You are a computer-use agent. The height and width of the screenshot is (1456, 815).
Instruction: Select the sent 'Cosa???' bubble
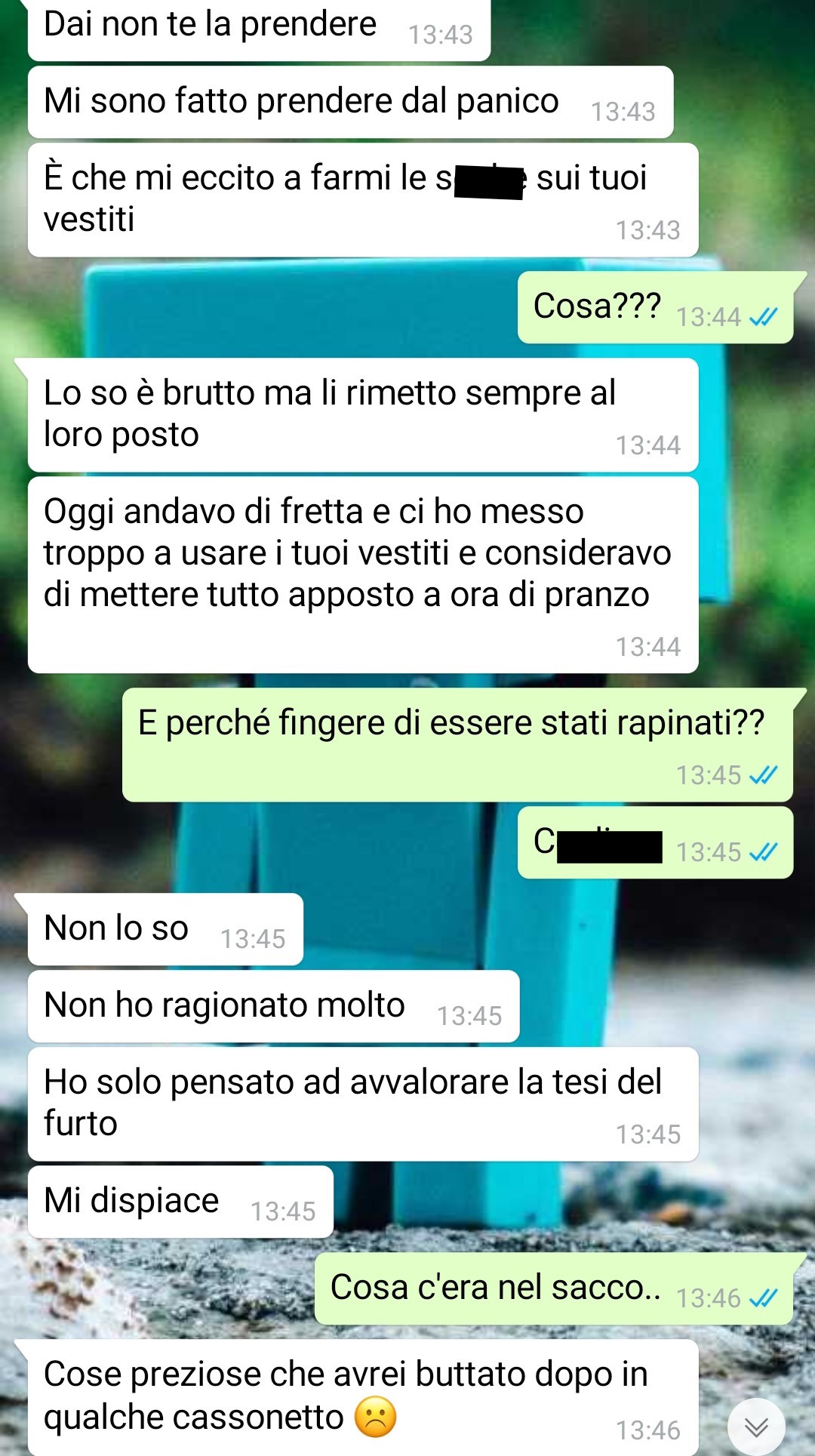[x=655, y=307]
